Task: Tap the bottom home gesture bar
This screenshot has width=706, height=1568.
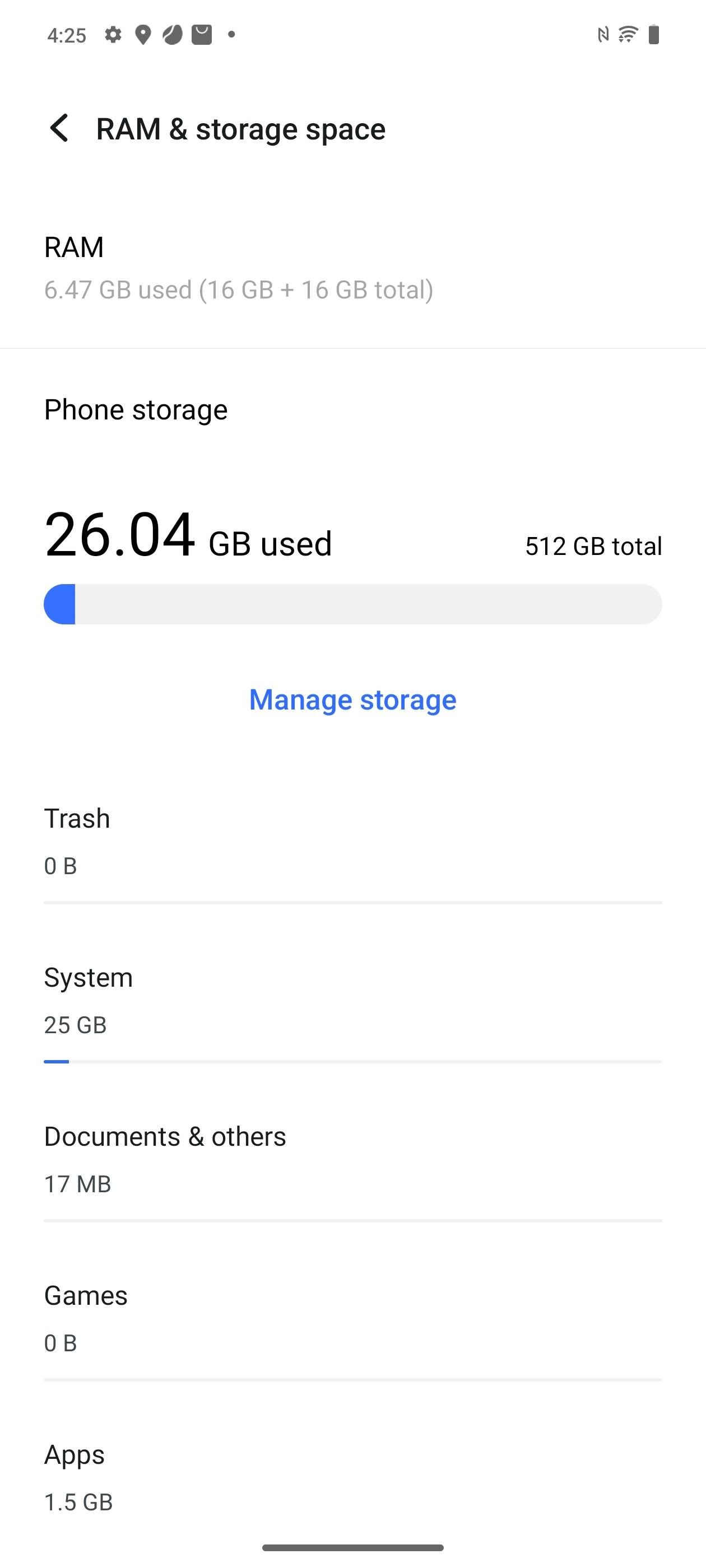Action: click(x=352, y=1547)
